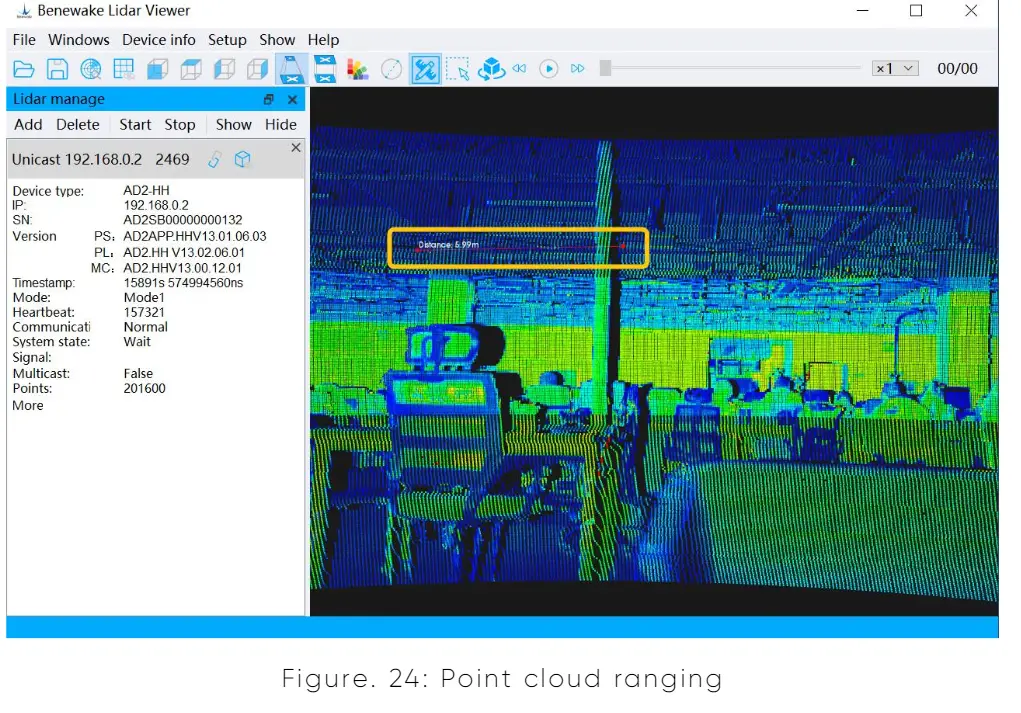Click the playback progress slider handle

(x=606, y=68)
